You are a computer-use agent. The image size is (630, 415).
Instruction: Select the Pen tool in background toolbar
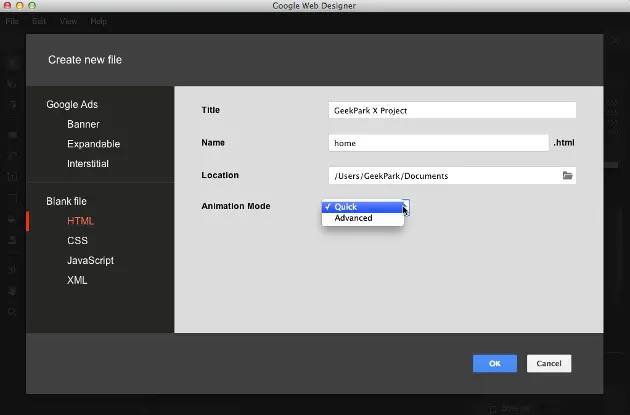tap(12, 155)
